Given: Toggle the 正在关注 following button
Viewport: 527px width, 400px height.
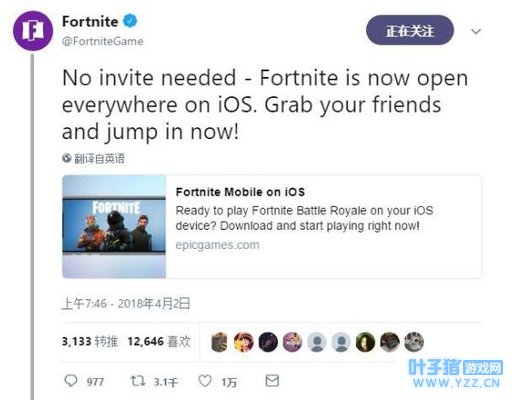Looking at the screenshot, I should 410,31.
